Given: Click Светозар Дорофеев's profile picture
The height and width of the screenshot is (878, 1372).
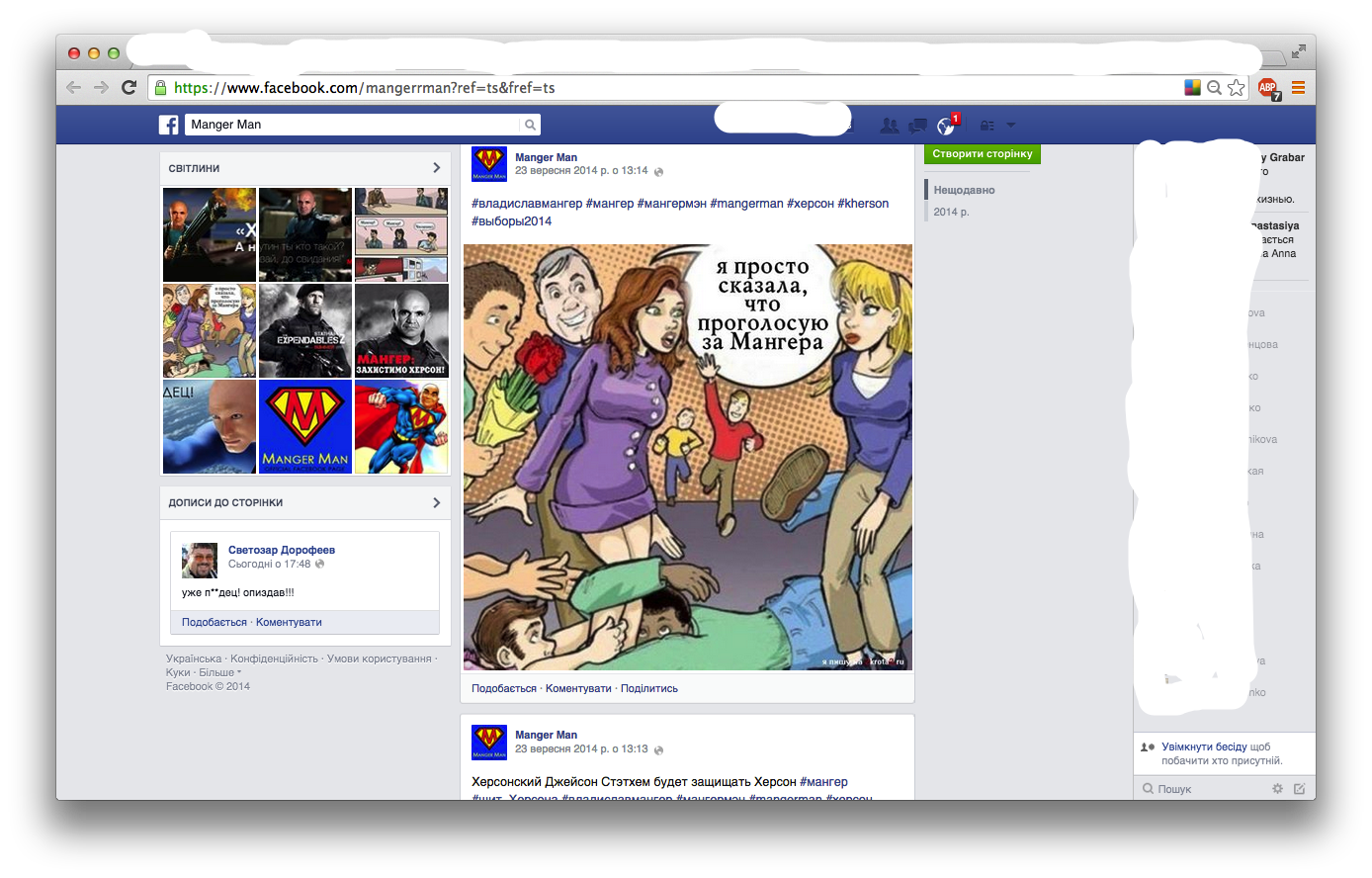Looking at the screenshot, I should tap(200, 560).
